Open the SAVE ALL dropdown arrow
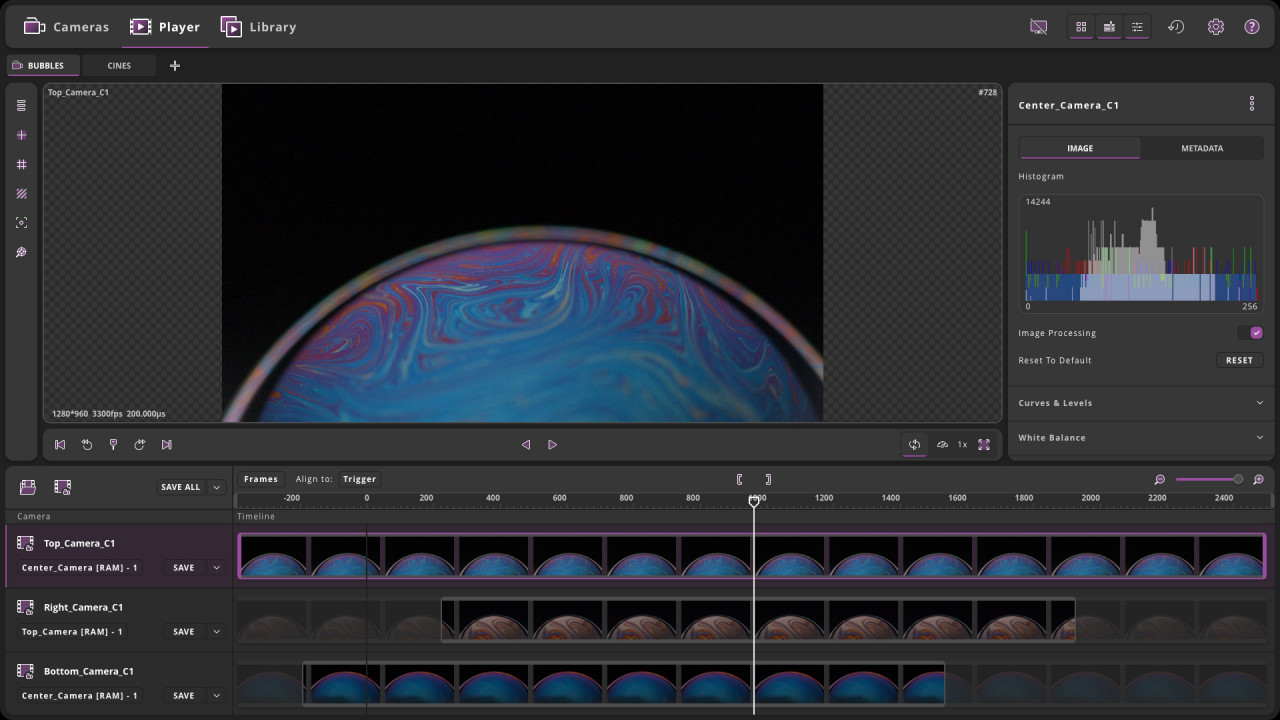 216,487
